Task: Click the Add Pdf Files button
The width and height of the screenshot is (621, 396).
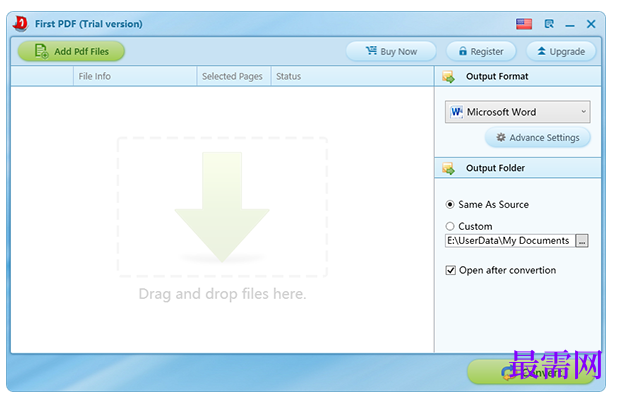Action: click(71, 51)
